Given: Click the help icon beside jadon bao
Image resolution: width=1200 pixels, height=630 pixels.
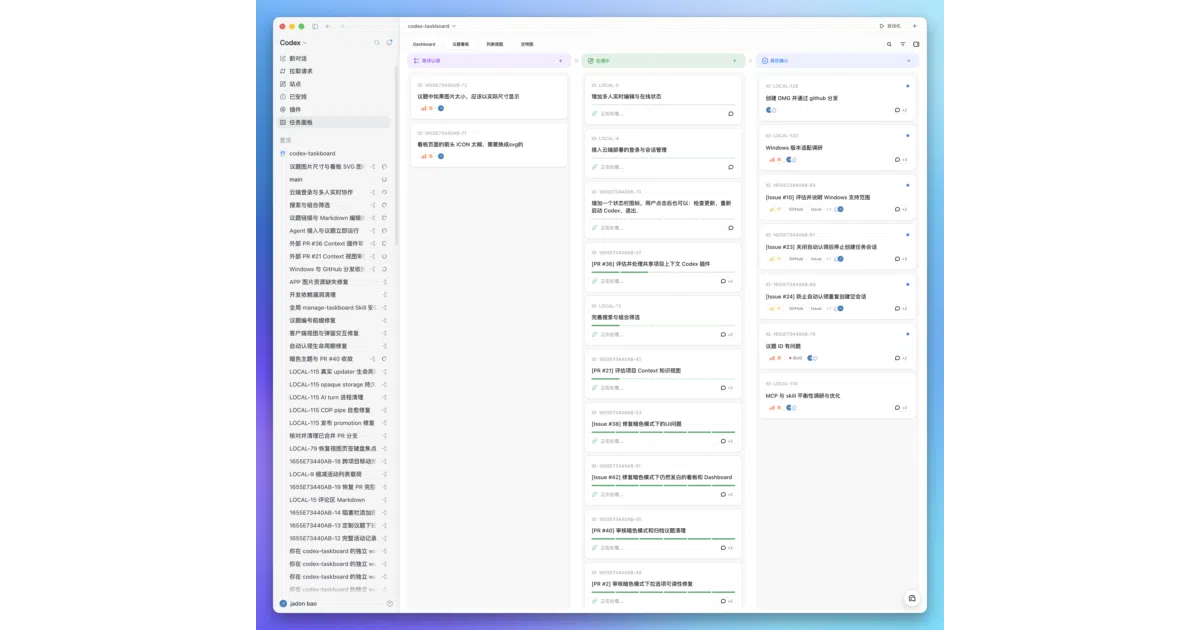Looking at the screenshot, I should pos(390,603).
